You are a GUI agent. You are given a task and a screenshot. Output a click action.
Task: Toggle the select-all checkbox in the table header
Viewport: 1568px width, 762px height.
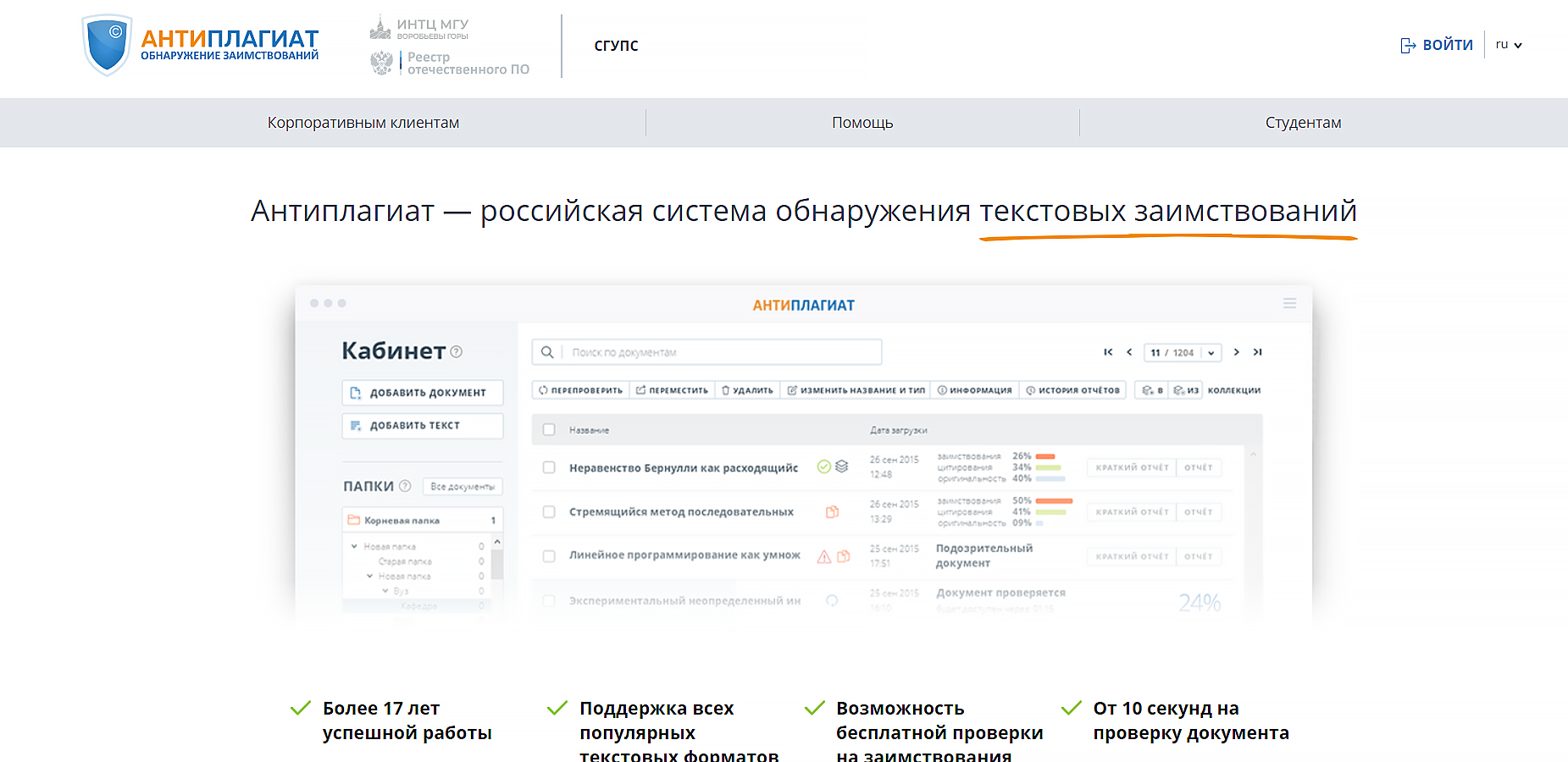tap(549, 429)
